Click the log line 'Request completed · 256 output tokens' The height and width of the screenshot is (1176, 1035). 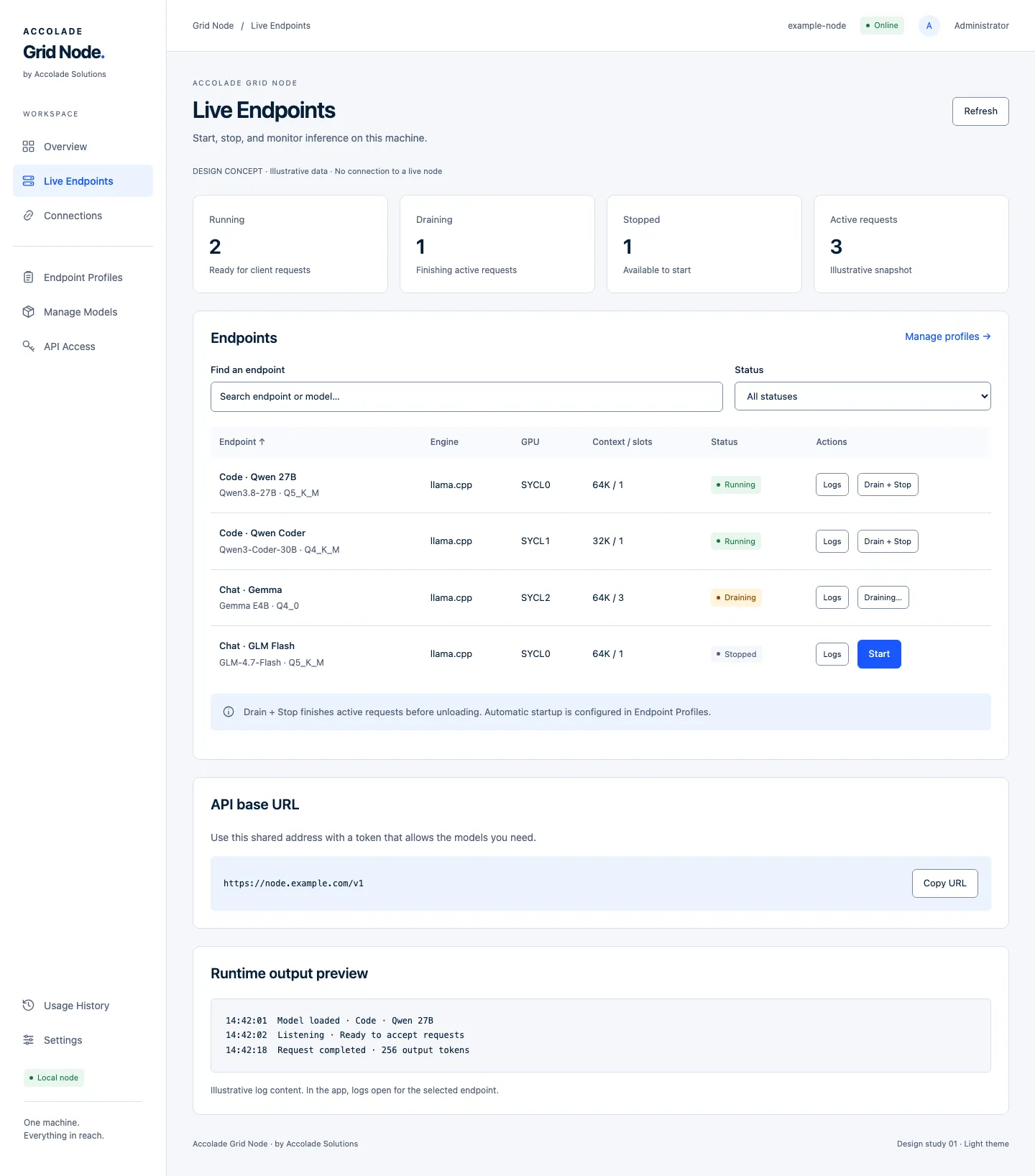click(348, 1050)
